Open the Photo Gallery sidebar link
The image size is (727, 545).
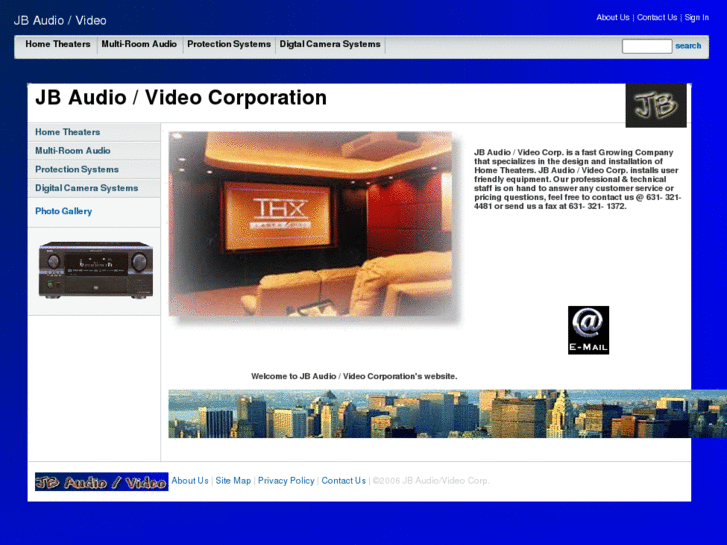64,211
